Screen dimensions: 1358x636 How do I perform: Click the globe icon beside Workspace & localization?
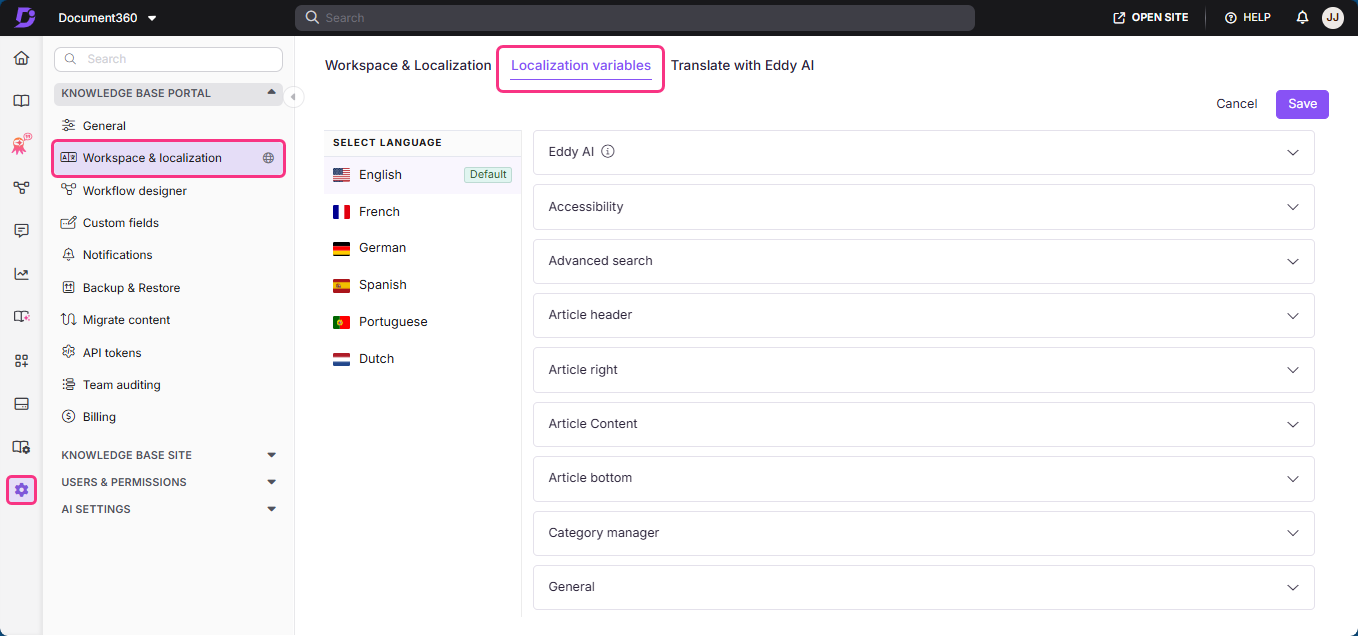coord(268,158)
